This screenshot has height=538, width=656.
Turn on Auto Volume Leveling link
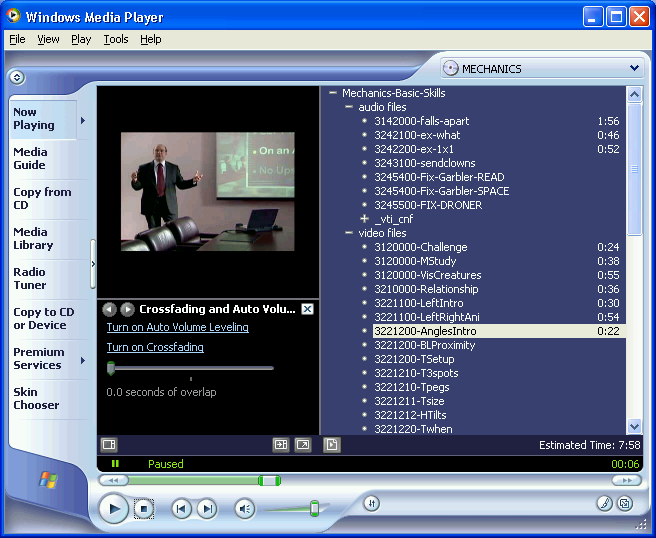pyautogui.click(x=177, y=327)
